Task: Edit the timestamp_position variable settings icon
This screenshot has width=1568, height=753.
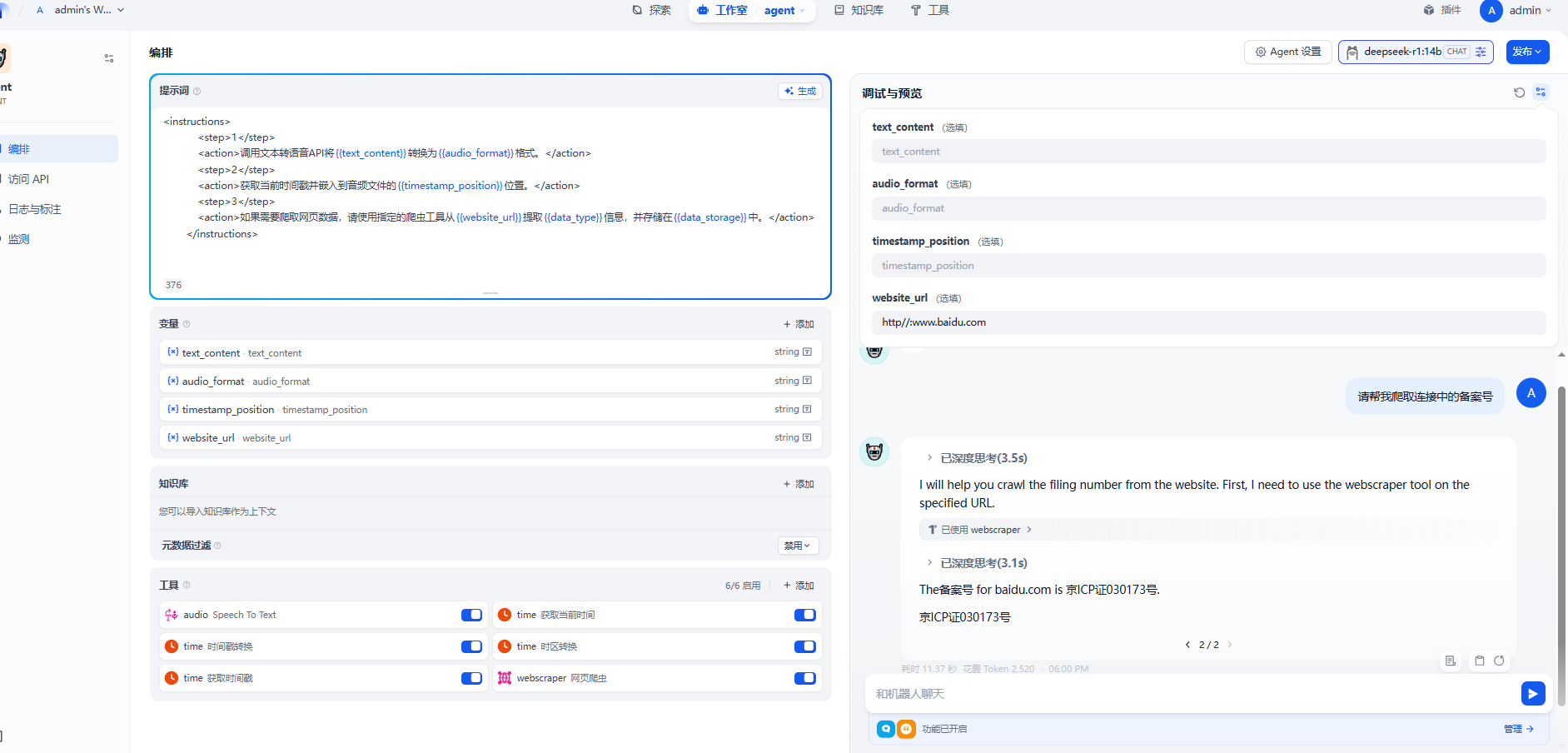Action: 807,409
